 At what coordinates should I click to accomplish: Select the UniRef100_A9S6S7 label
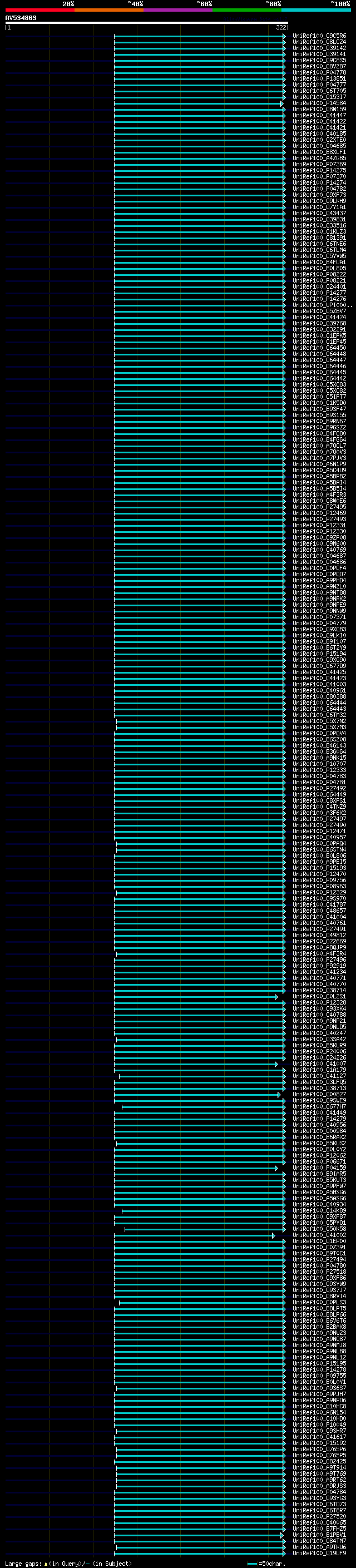(319, 1388)
